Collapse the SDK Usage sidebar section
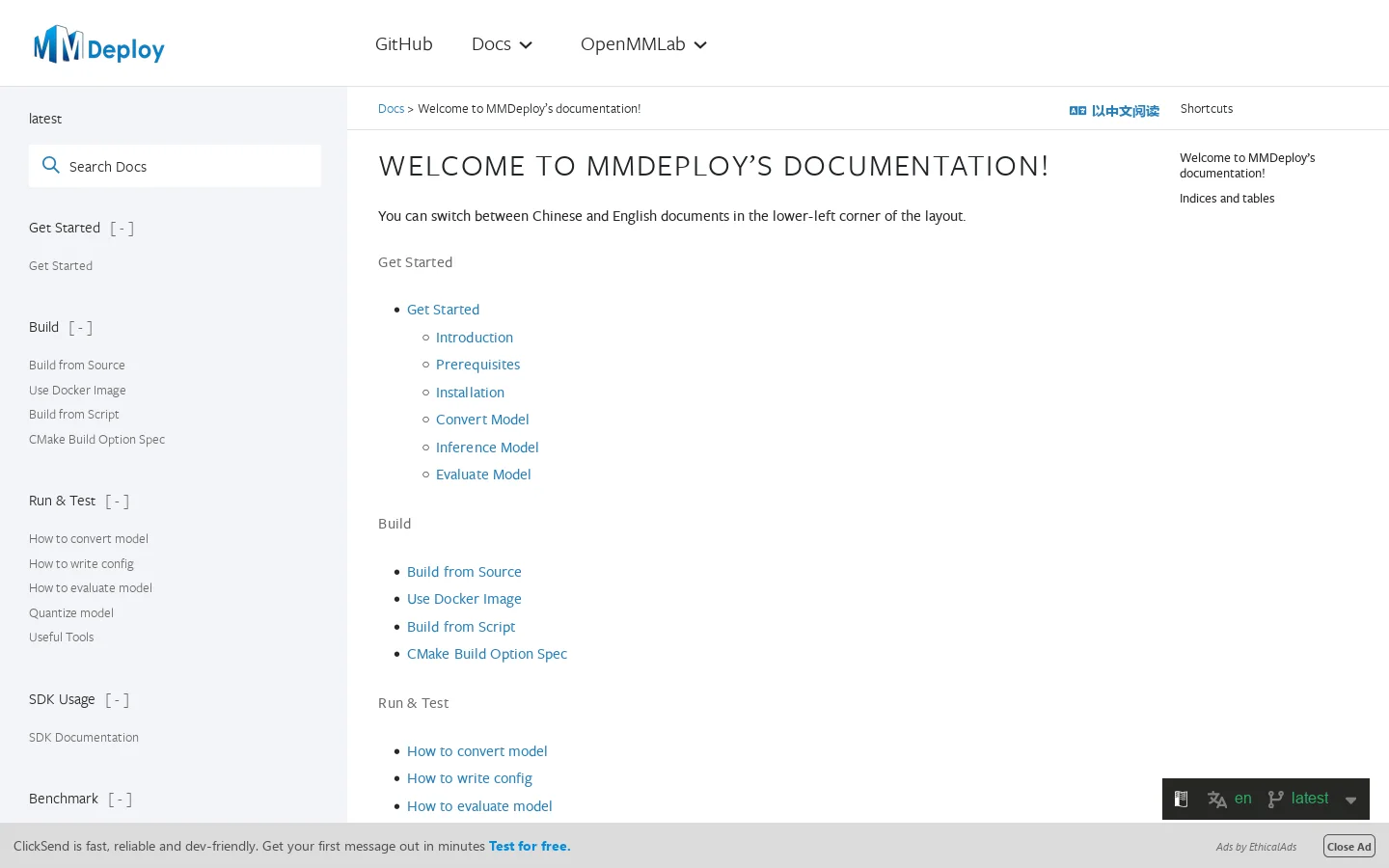 [x=117, y=700]
